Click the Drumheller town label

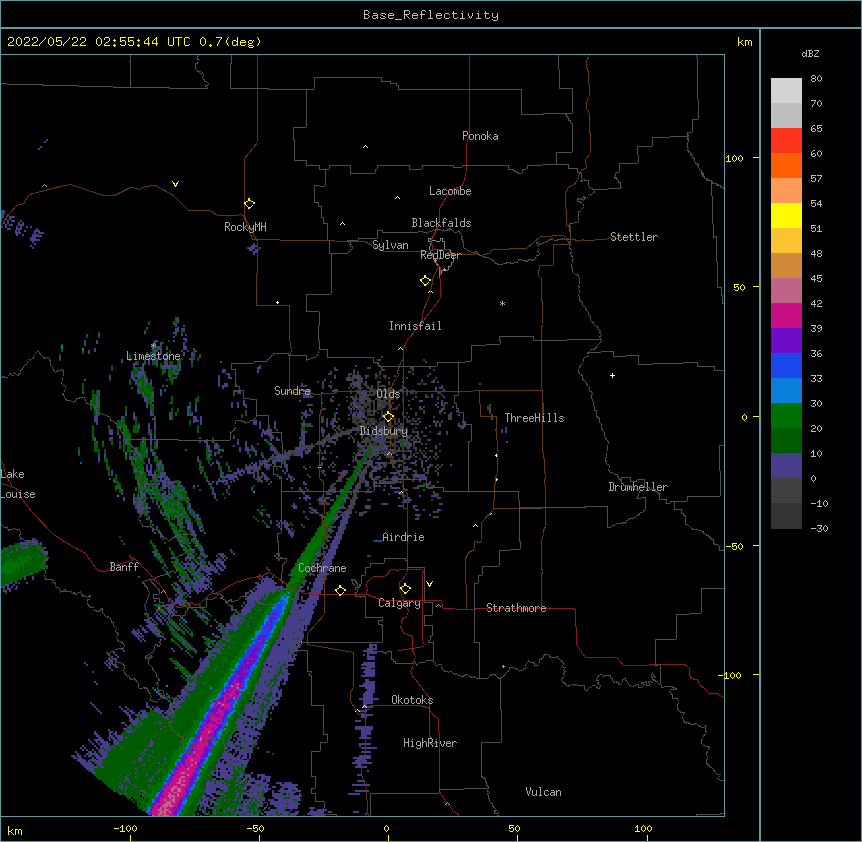tap(638, 487)
